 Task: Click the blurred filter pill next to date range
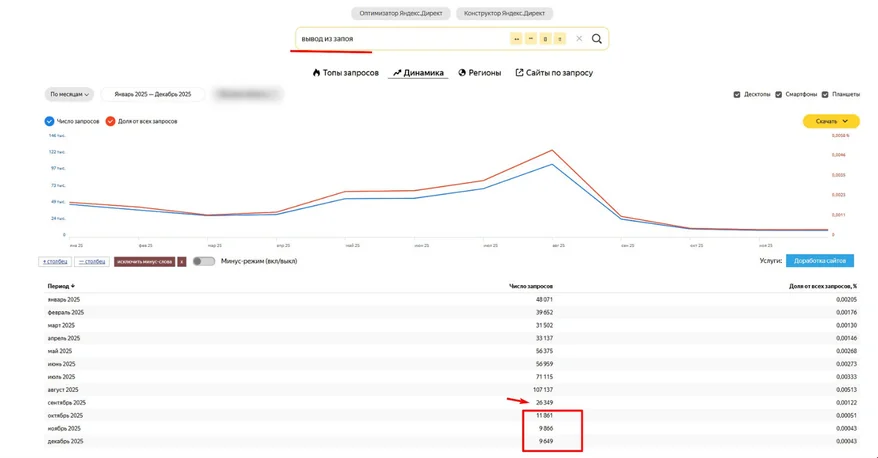(248, 94)
